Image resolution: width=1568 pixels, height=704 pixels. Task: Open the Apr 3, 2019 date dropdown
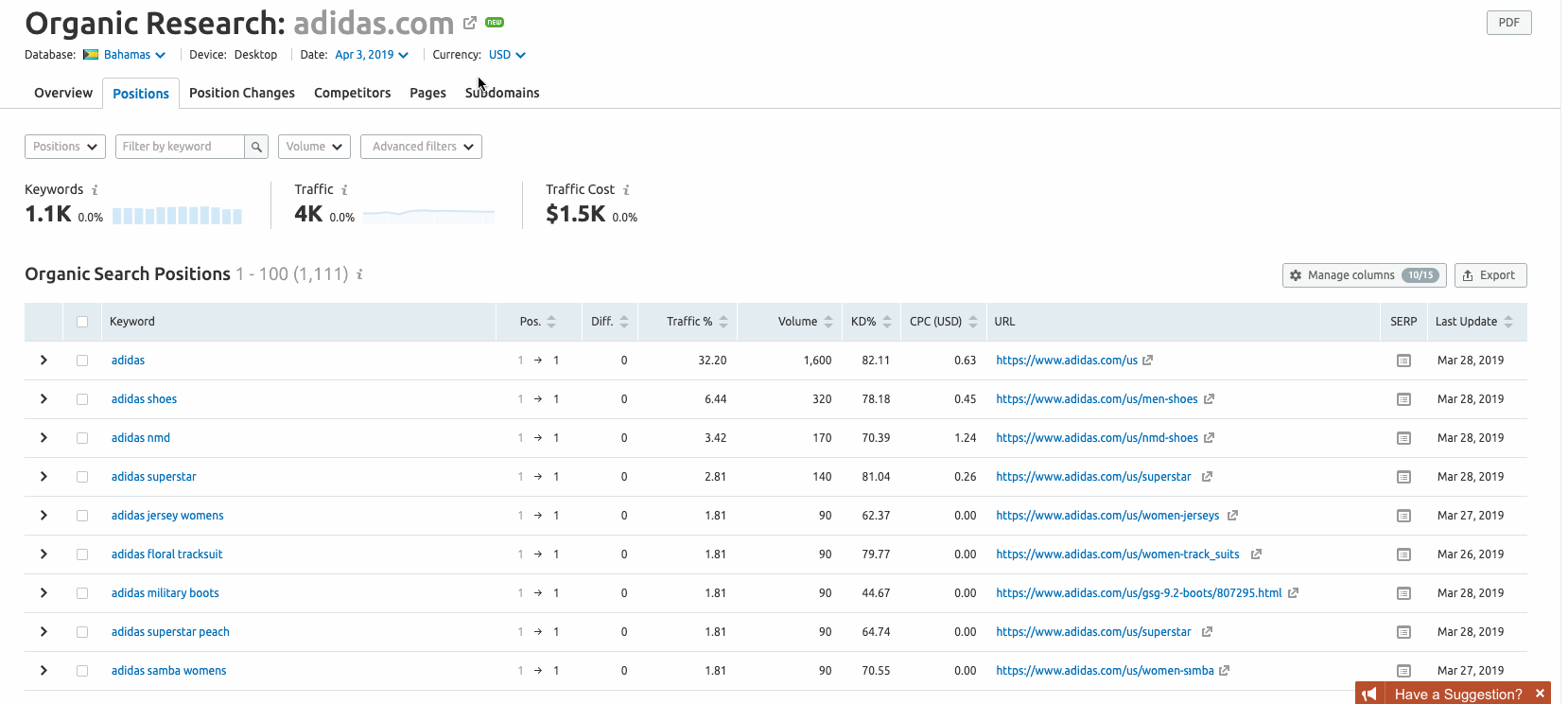pyautogui.click(x=372, y=55)
